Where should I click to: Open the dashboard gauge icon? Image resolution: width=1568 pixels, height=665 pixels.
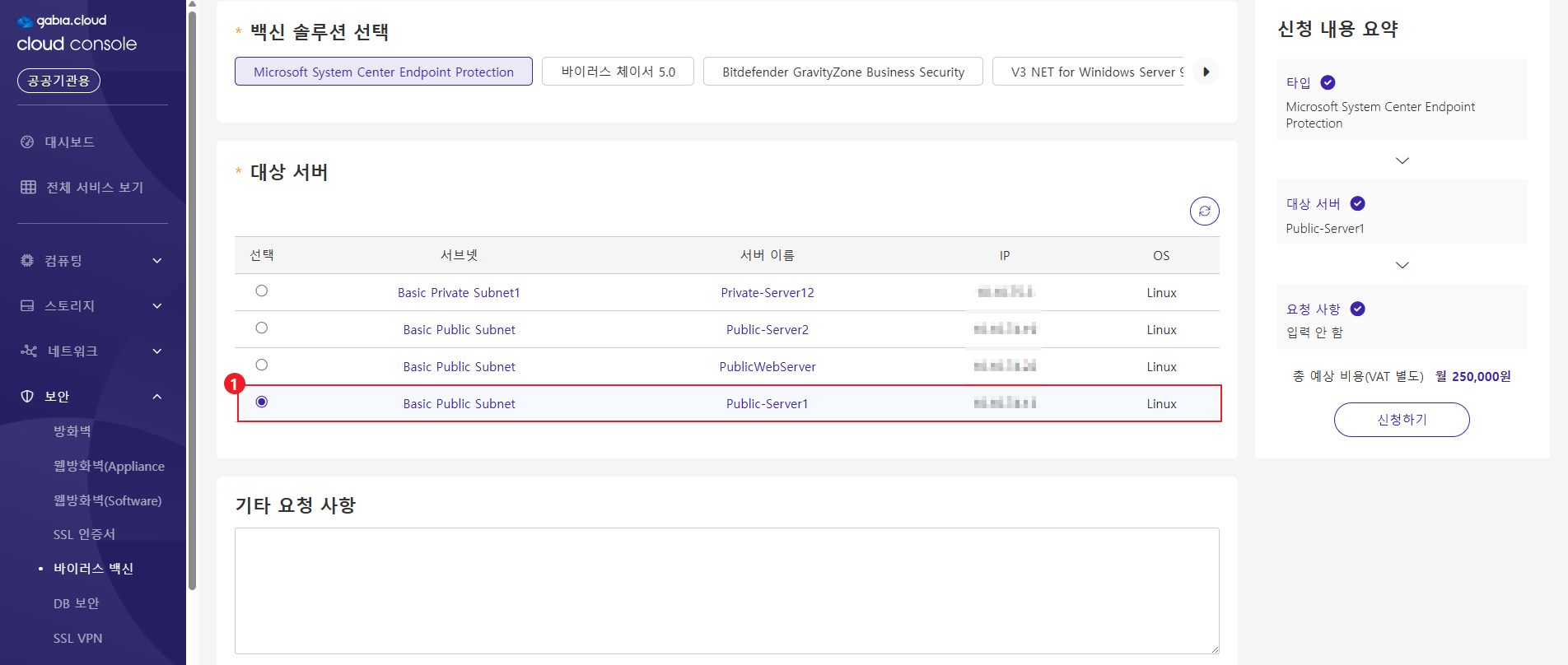(27, 142)
